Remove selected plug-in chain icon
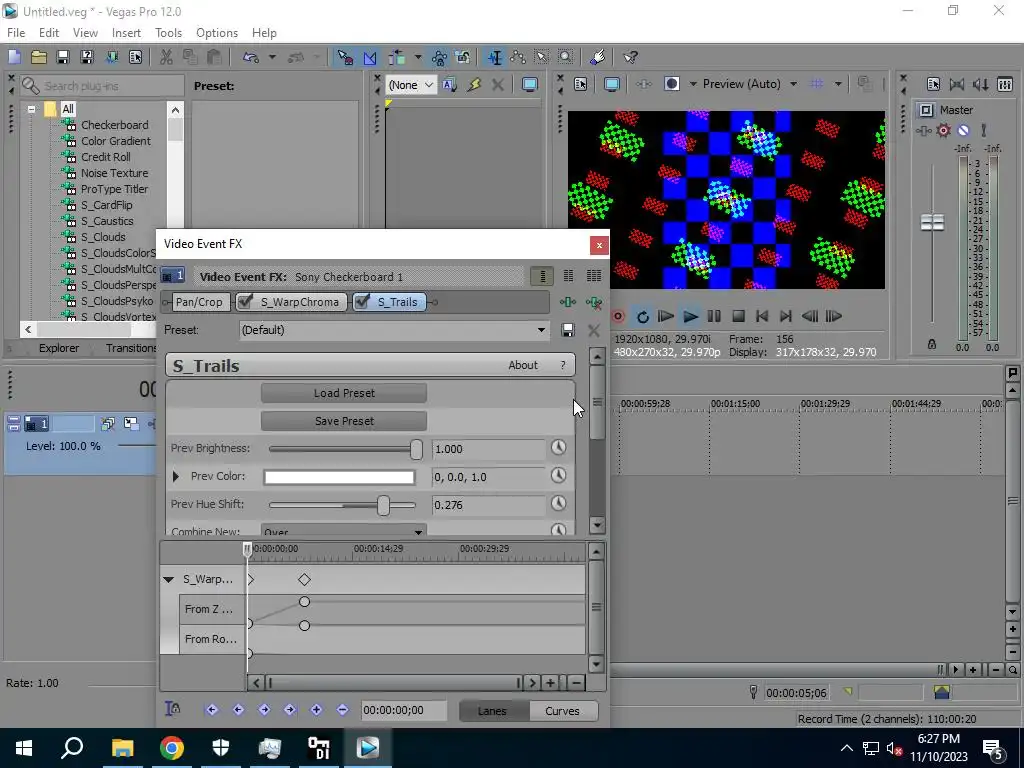This screenshot has height=768, width=1024. (594, 302)
